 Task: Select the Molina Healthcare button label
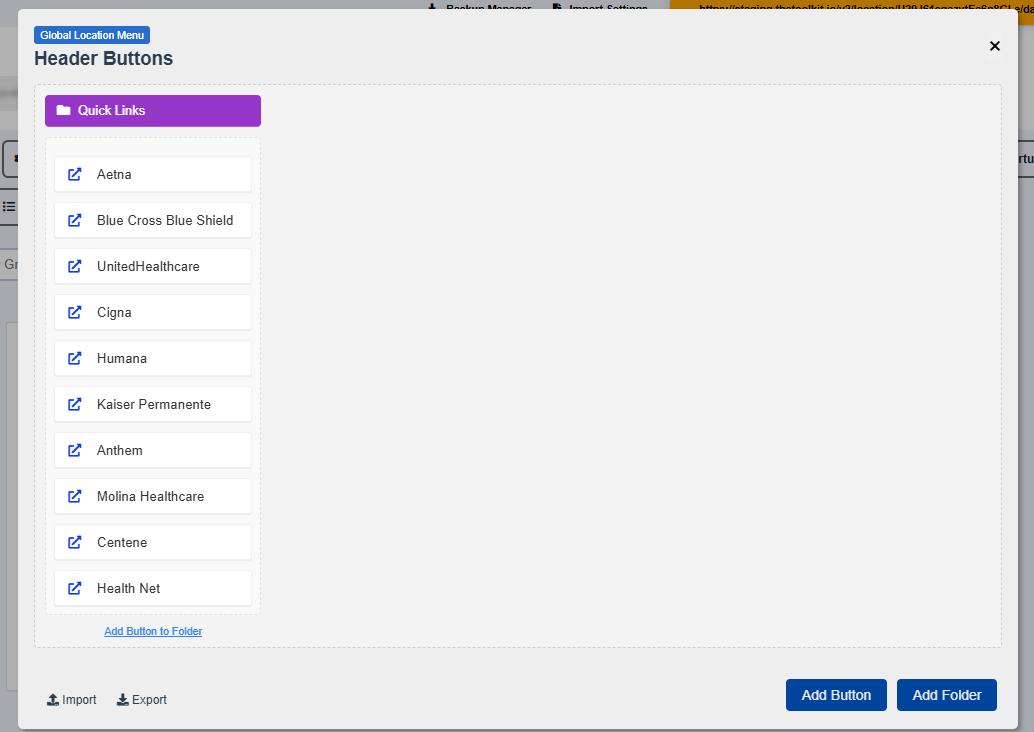pos(150,496)
